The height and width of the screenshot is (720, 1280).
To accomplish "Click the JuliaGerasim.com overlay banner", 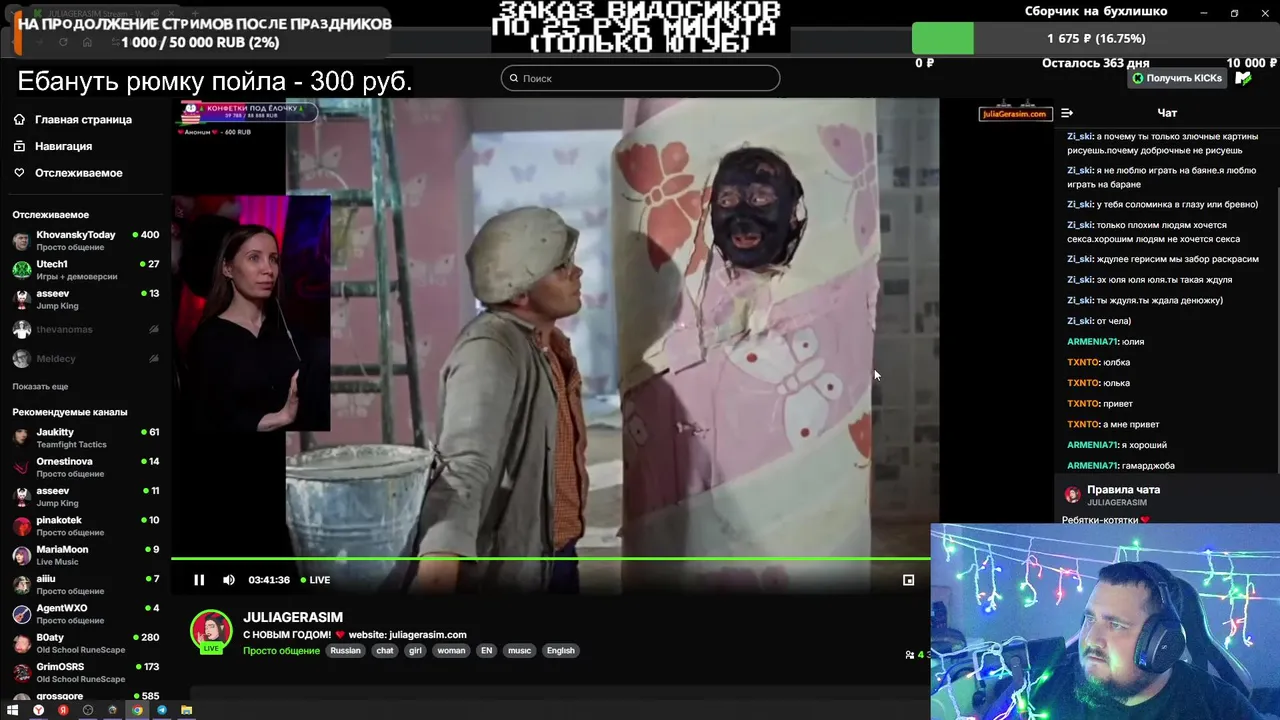I will tap(1014, 113).
